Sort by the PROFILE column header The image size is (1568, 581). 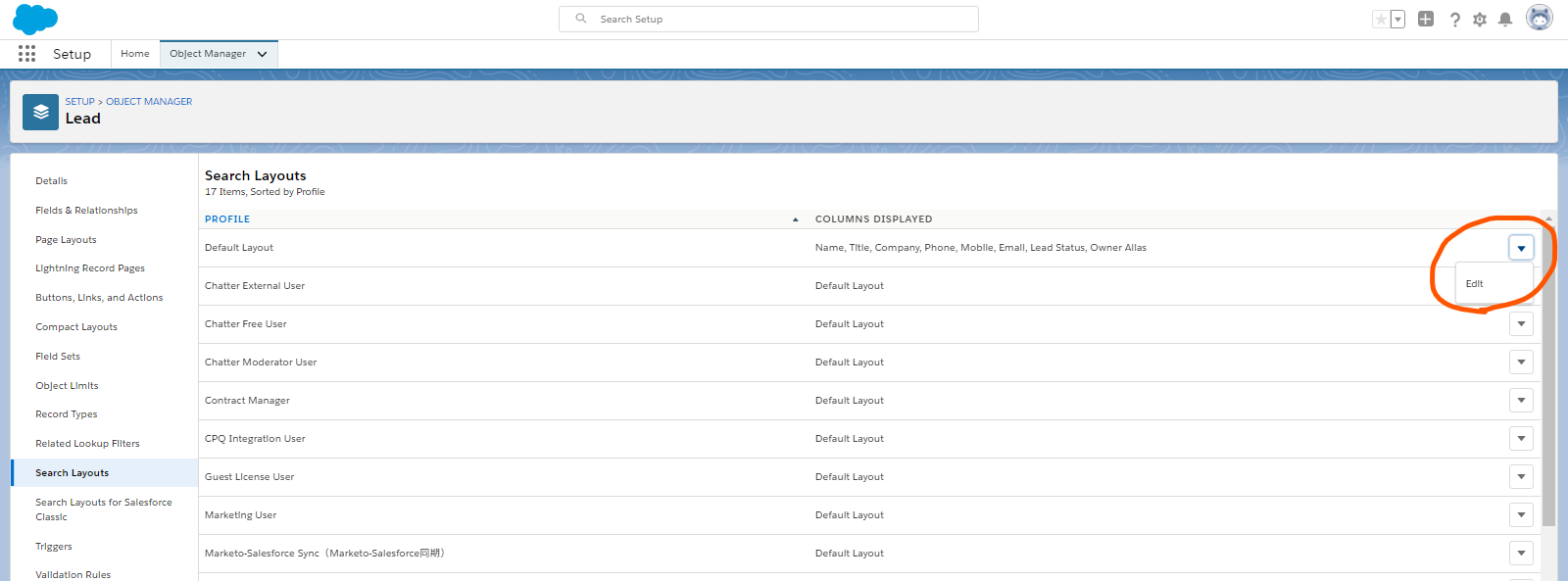[x=227, y=219]
